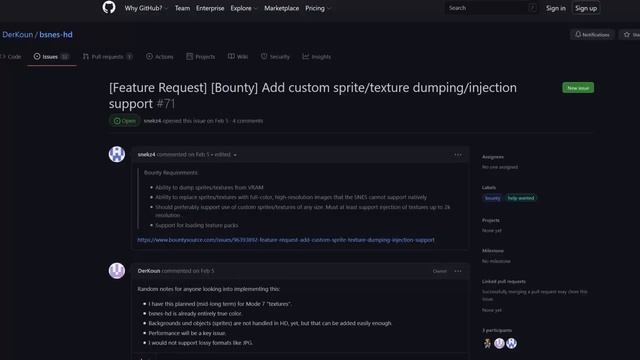Image resolution: width=640 pixels, height=360 pixels.
Task: Switch to the Pull requests tab
Action: click(x=108, y=57)
